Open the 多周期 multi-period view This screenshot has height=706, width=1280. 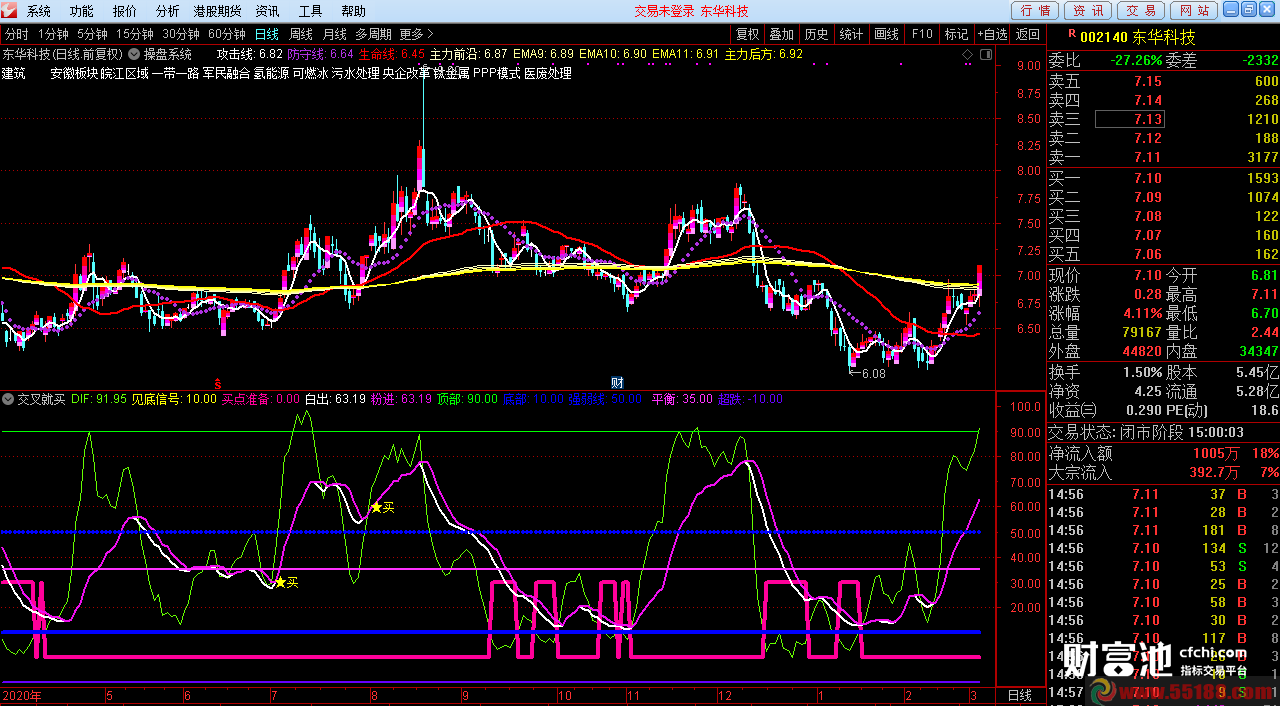[x=374, y=34]
